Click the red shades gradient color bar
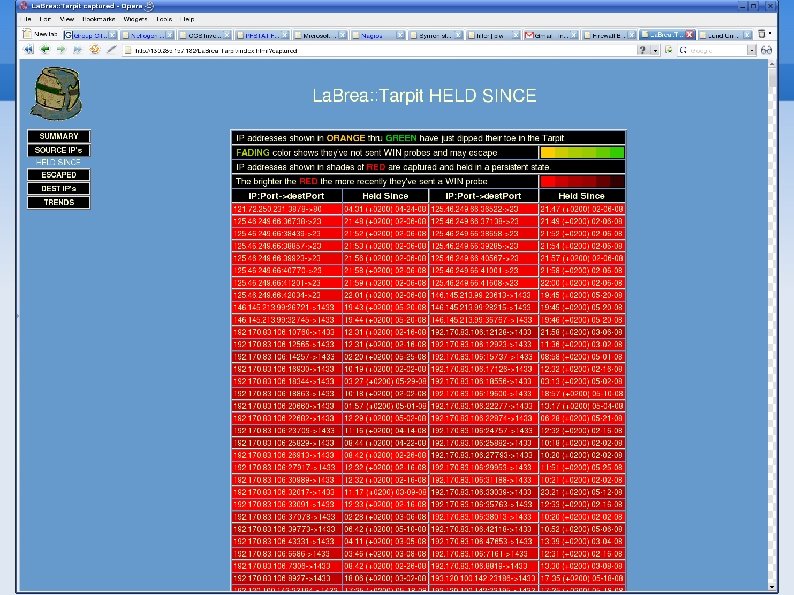 582,181
